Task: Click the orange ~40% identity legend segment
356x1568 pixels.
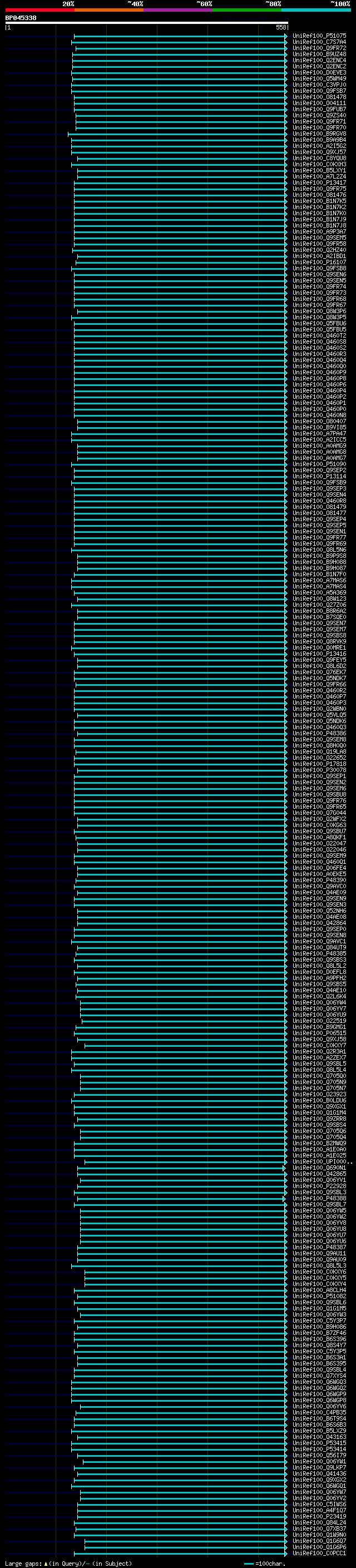Action: [109, 11]
